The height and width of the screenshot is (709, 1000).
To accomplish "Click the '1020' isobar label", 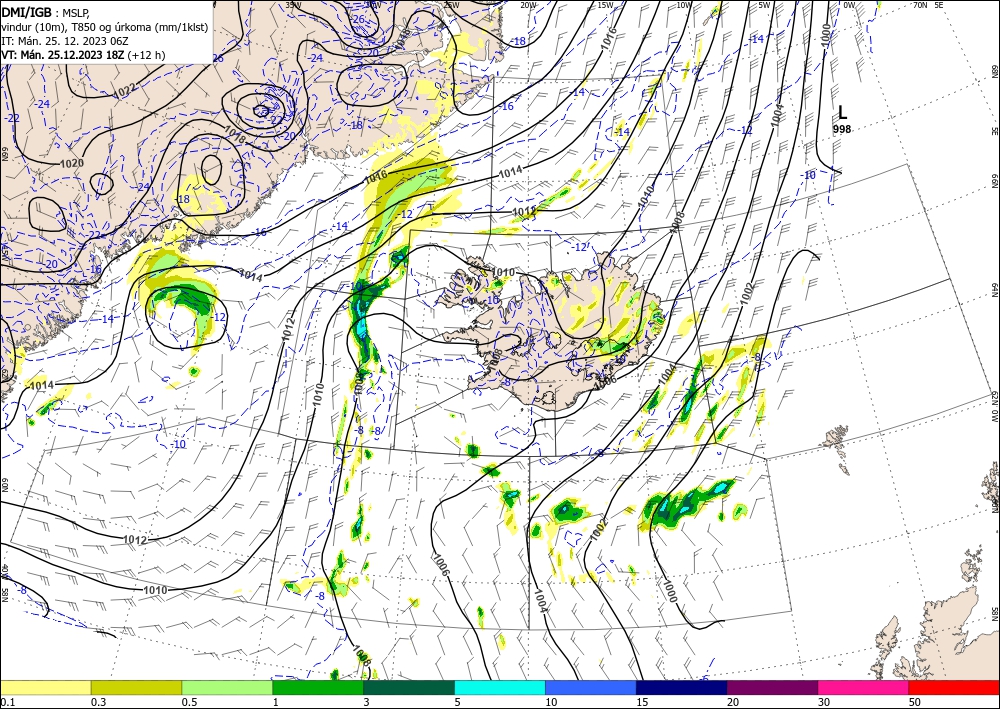I will pos(71,164).
